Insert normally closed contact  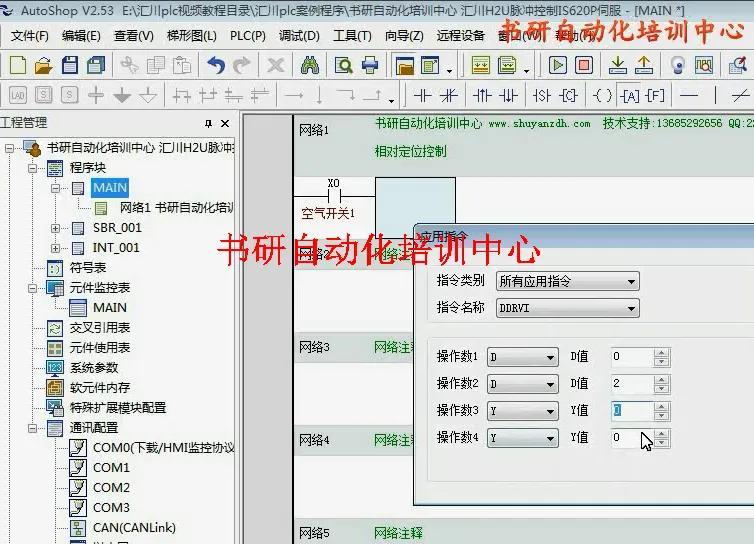(449, 96)
